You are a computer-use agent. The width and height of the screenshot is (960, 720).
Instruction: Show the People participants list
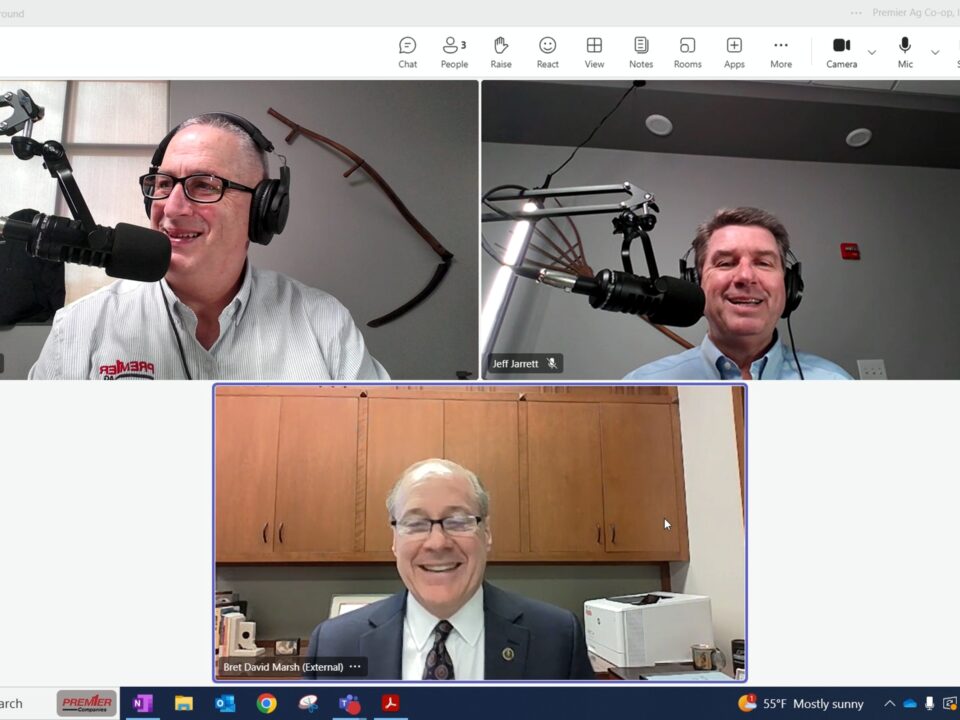click(454, 52)
